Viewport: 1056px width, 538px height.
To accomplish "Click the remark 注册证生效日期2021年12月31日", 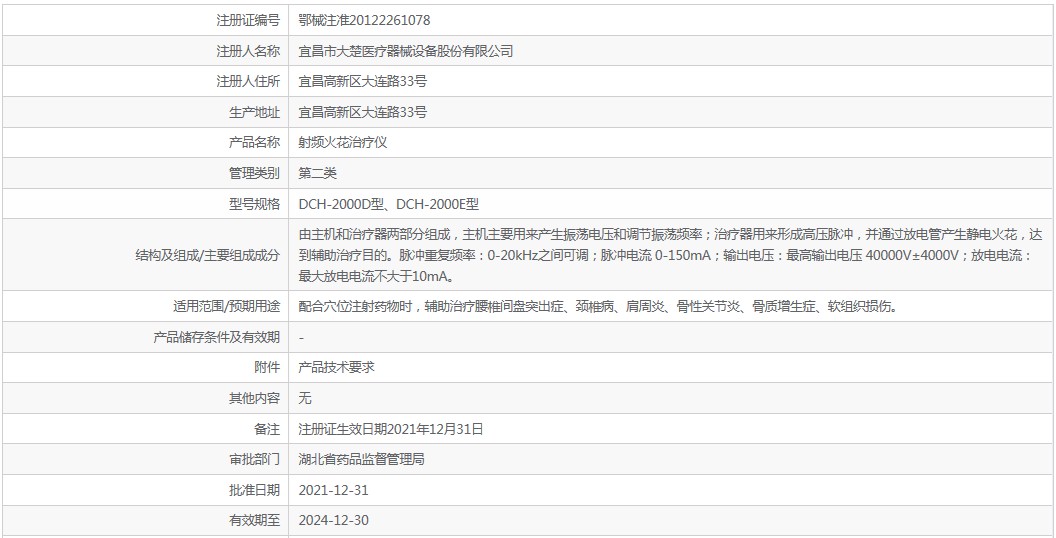I will click(391, 429).
